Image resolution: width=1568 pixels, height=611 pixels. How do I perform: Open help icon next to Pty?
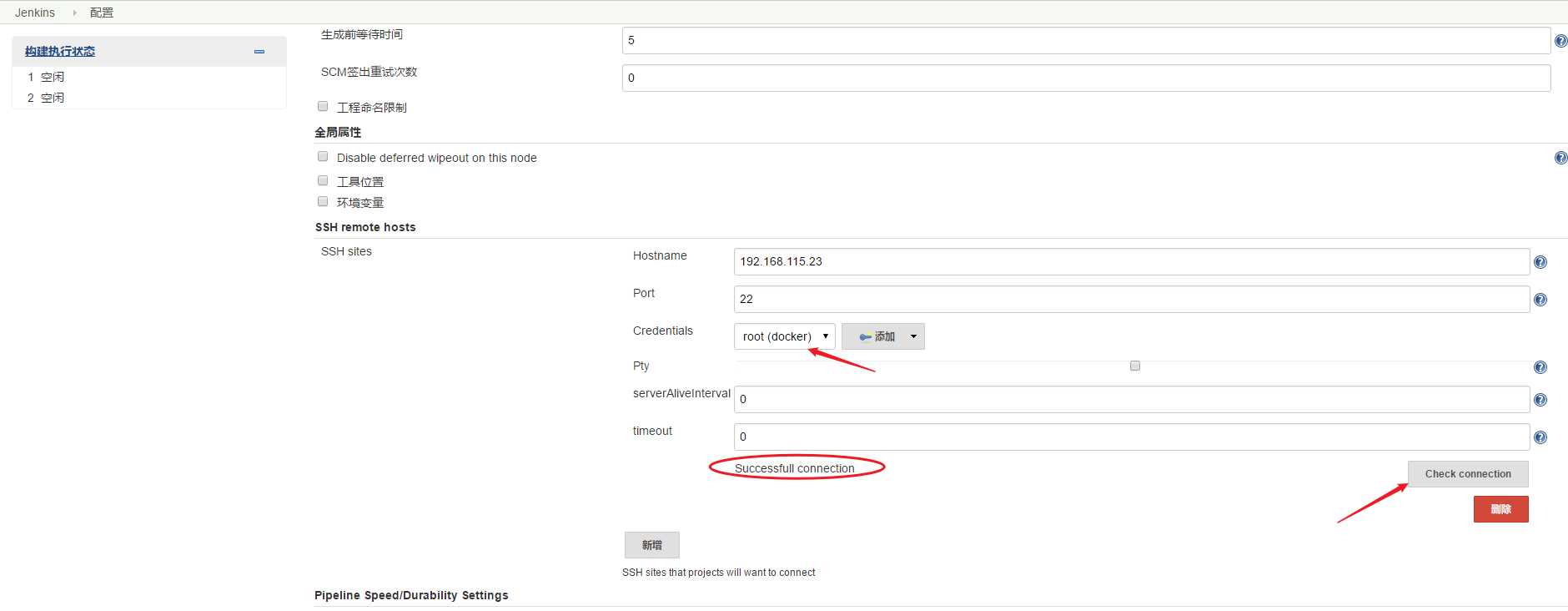click(1540, 367)
